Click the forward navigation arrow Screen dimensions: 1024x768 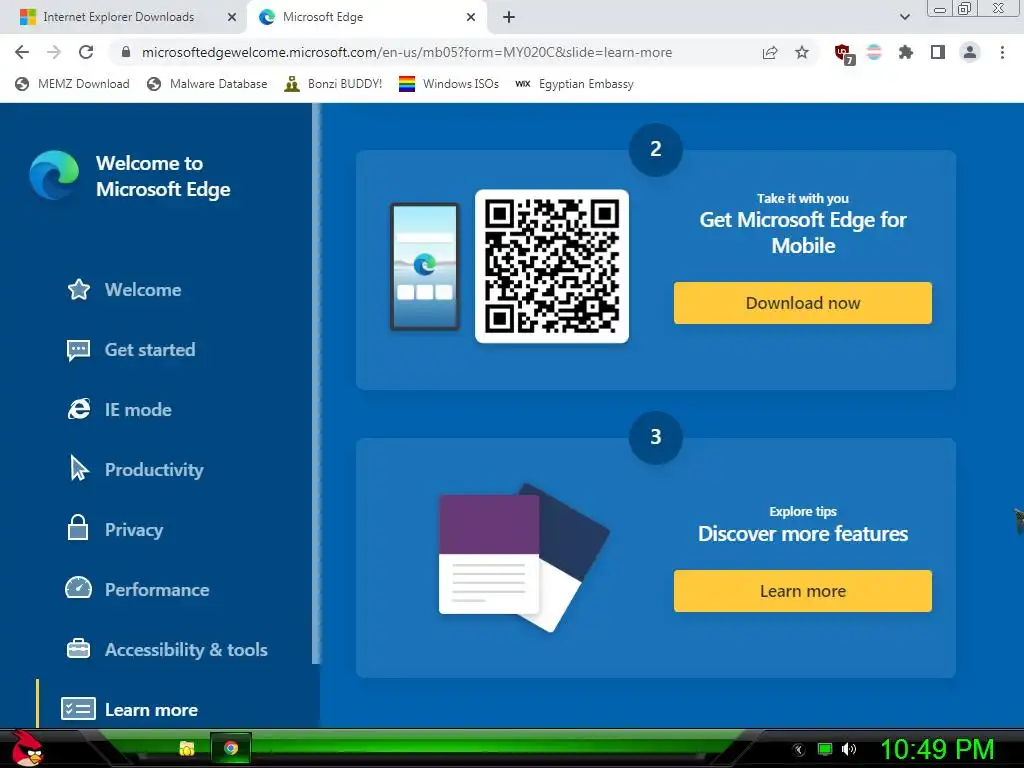[x=54, y=52]
